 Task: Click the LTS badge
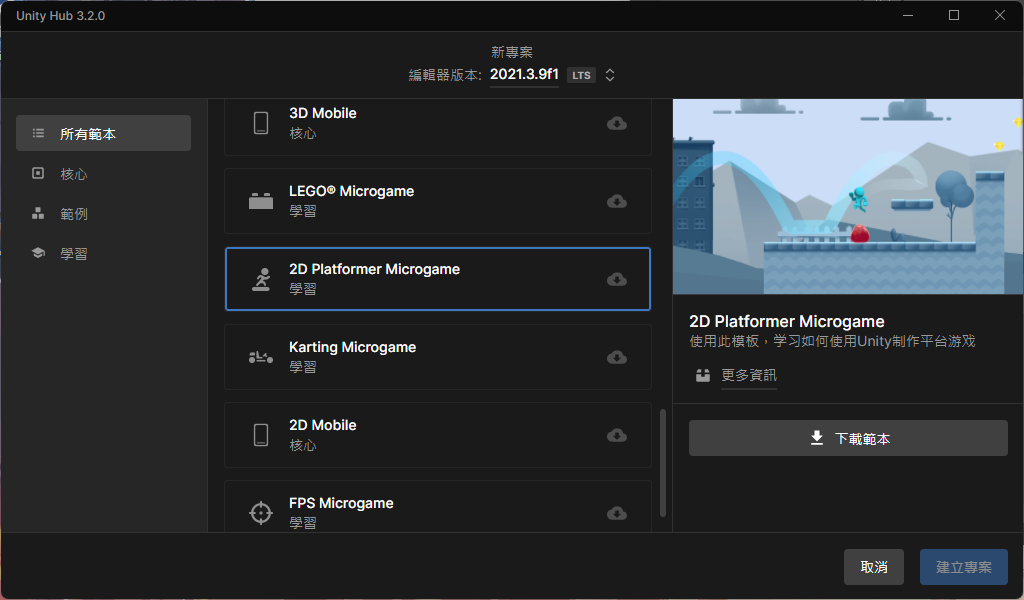coord(581,75)
